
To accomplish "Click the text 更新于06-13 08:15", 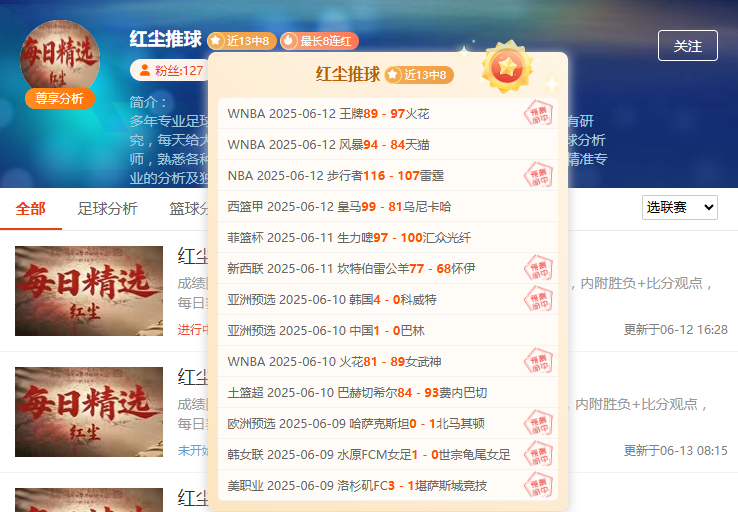I will click(675, 450).
